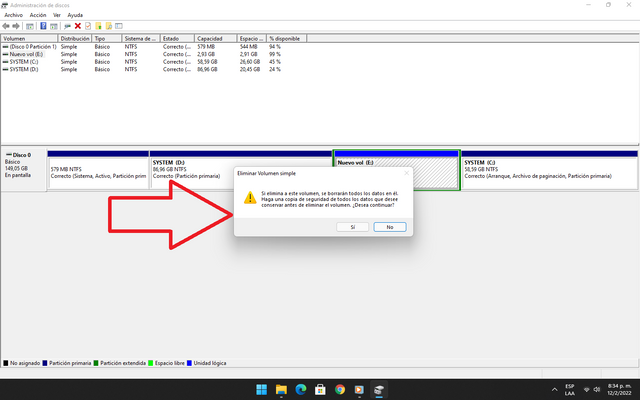Click the ESP LAA language indicator

[570, 389]
